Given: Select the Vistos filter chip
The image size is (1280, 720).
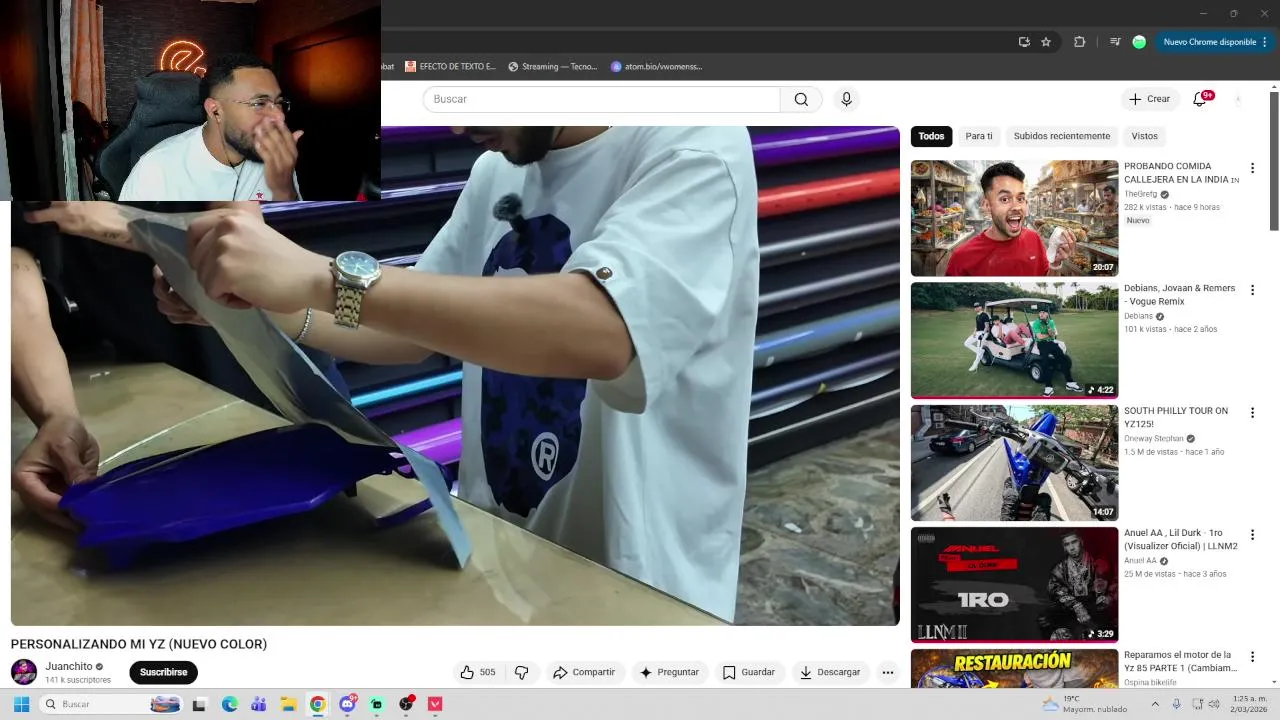Looking at the screenshot, I should (1145, 136).
